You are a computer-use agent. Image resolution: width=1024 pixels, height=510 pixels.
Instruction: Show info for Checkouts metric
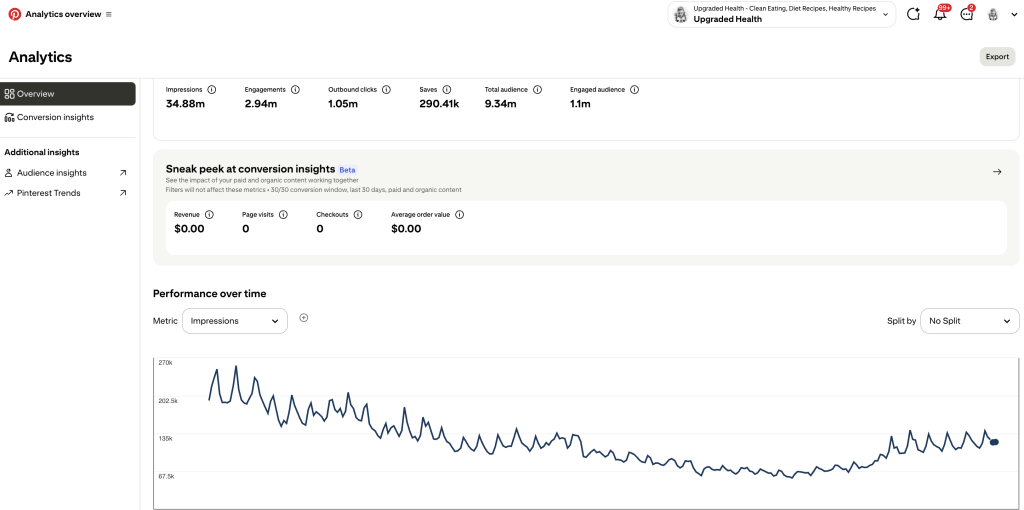pyautogui.click(x=358, y=214)
